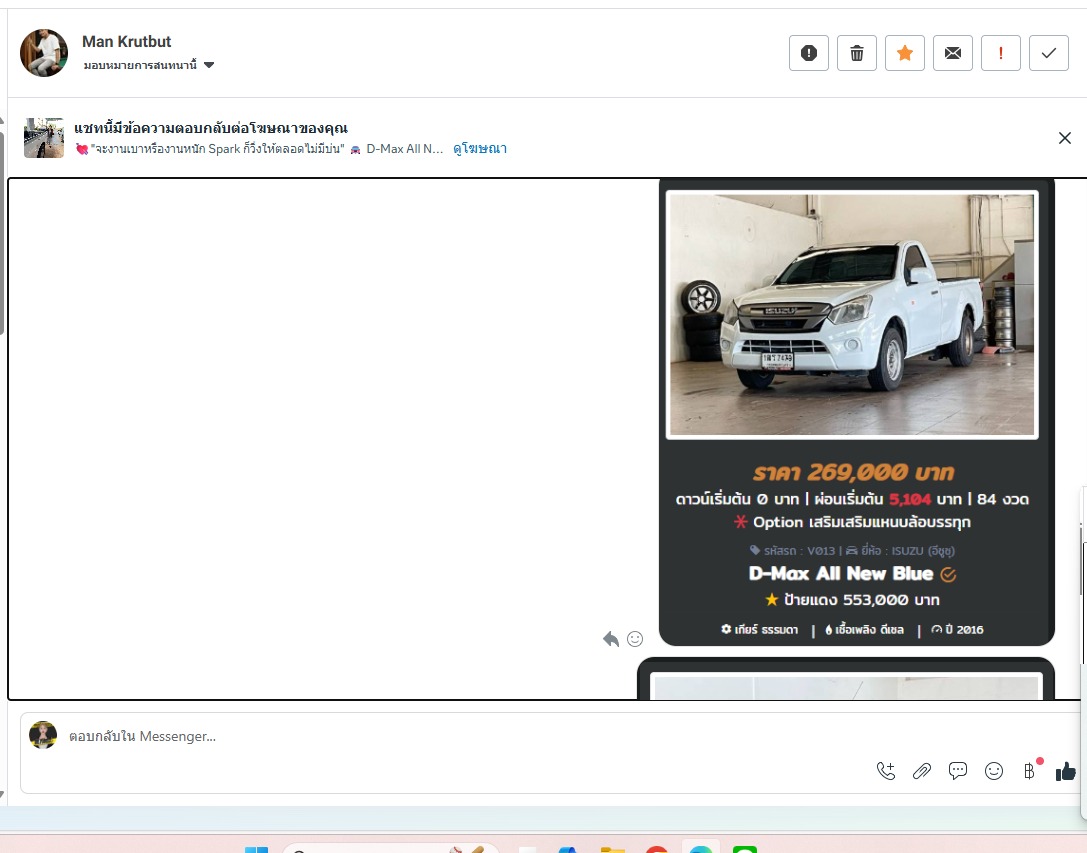Click the page avatar beside reply box

click(x=43, y=735)
